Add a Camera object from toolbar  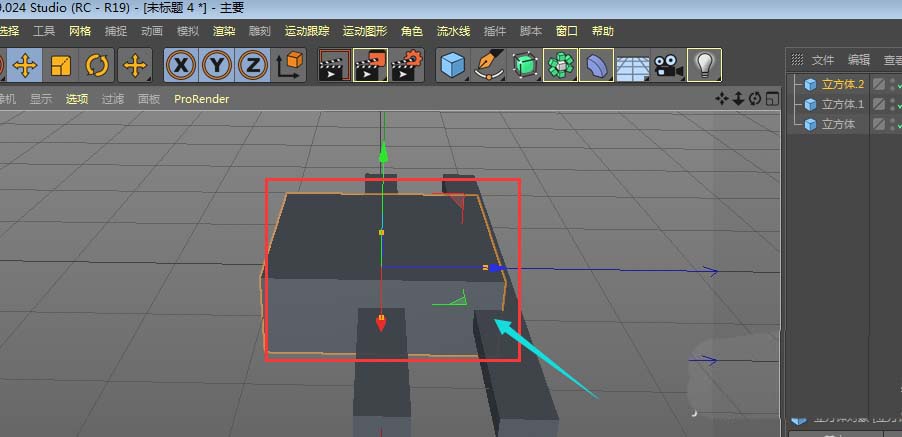668,66
